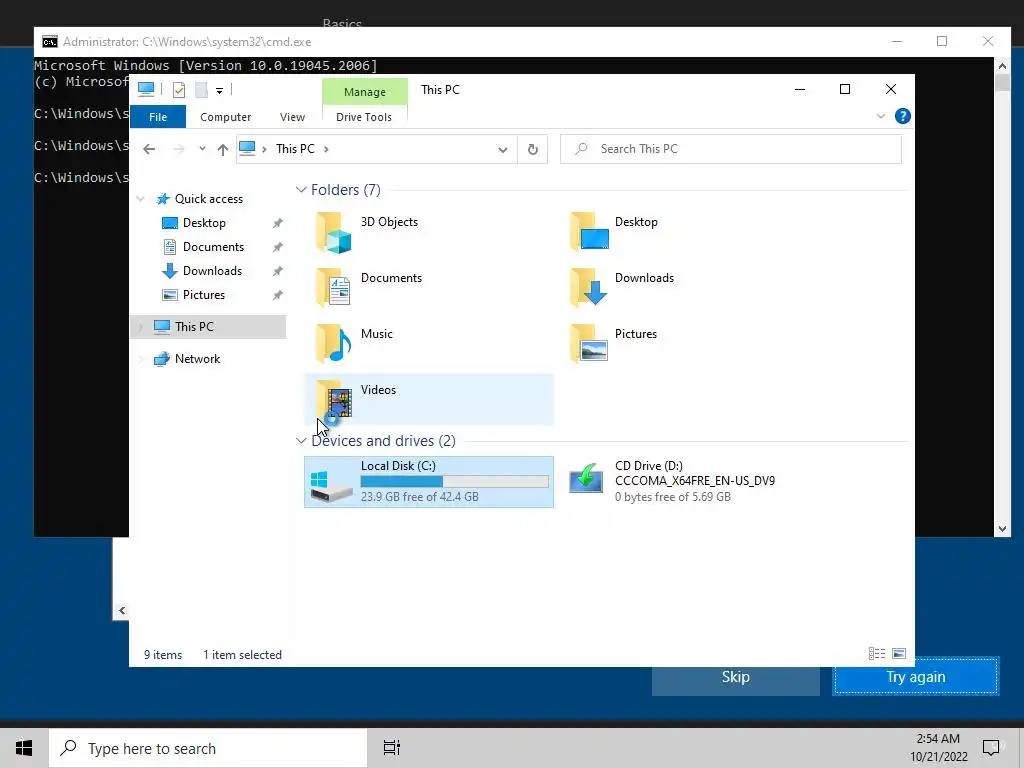Expand the Network tree node
Screen dimensions: 1024x768
click(140, 359)
